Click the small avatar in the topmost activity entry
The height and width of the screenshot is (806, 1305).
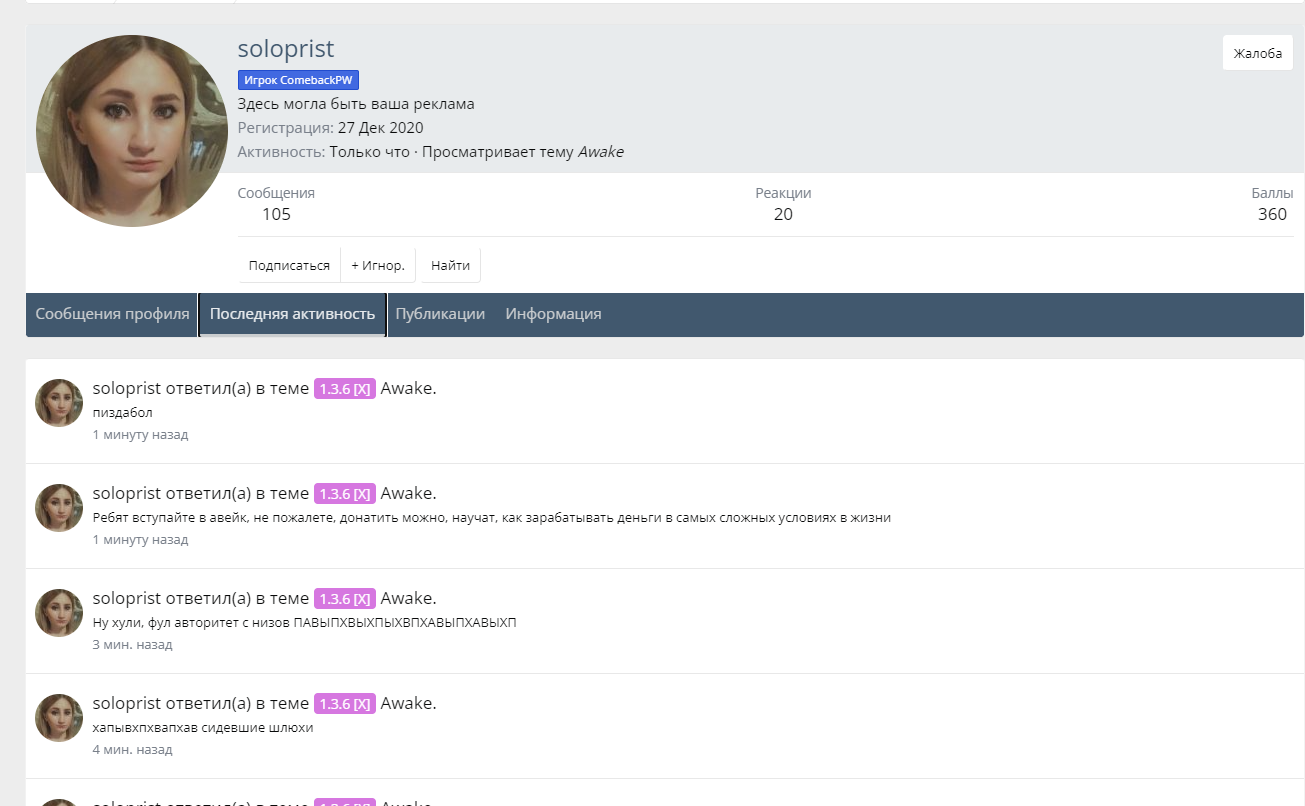59,403
